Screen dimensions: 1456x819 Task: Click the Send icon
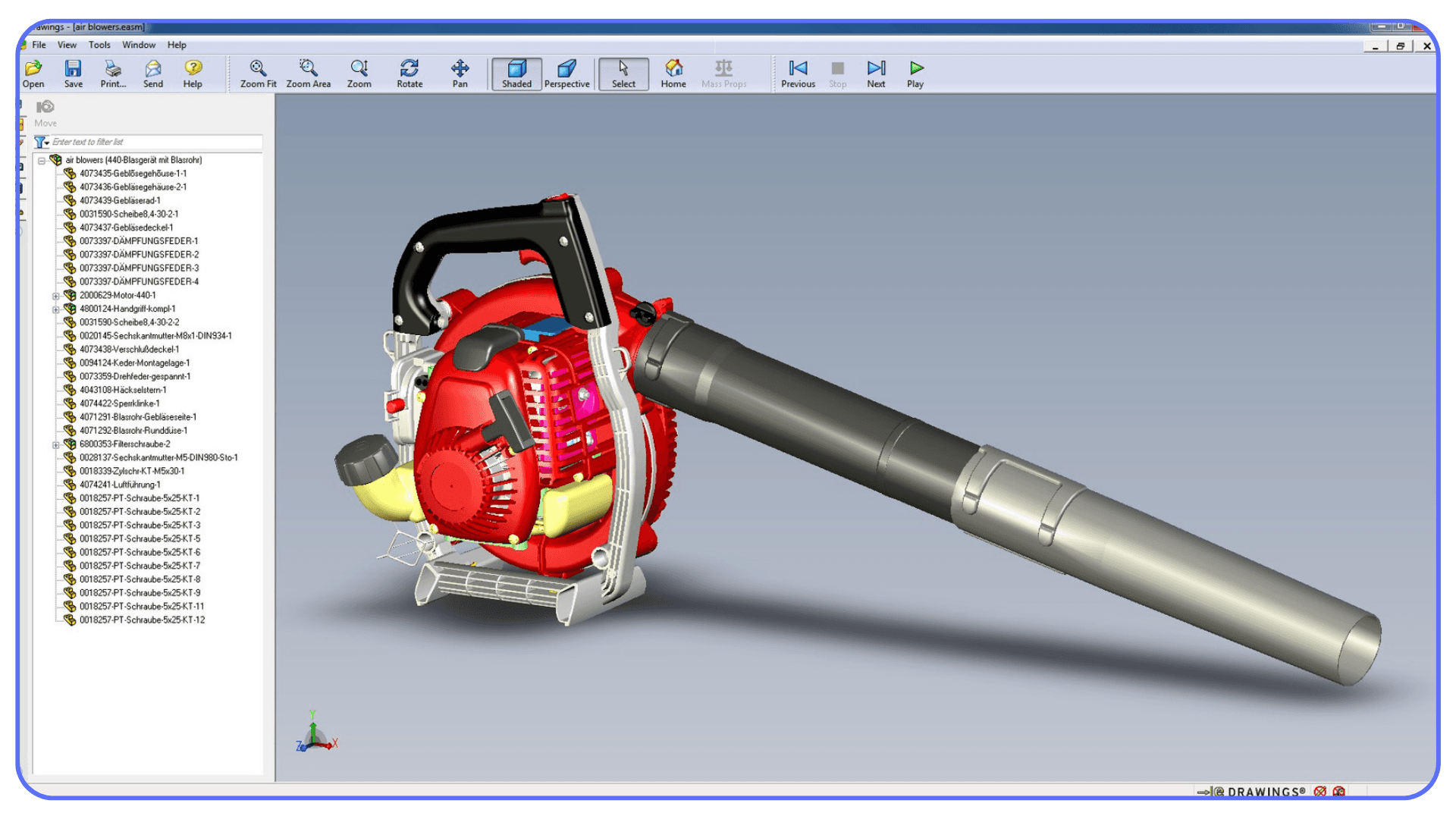tap(153, 73)
